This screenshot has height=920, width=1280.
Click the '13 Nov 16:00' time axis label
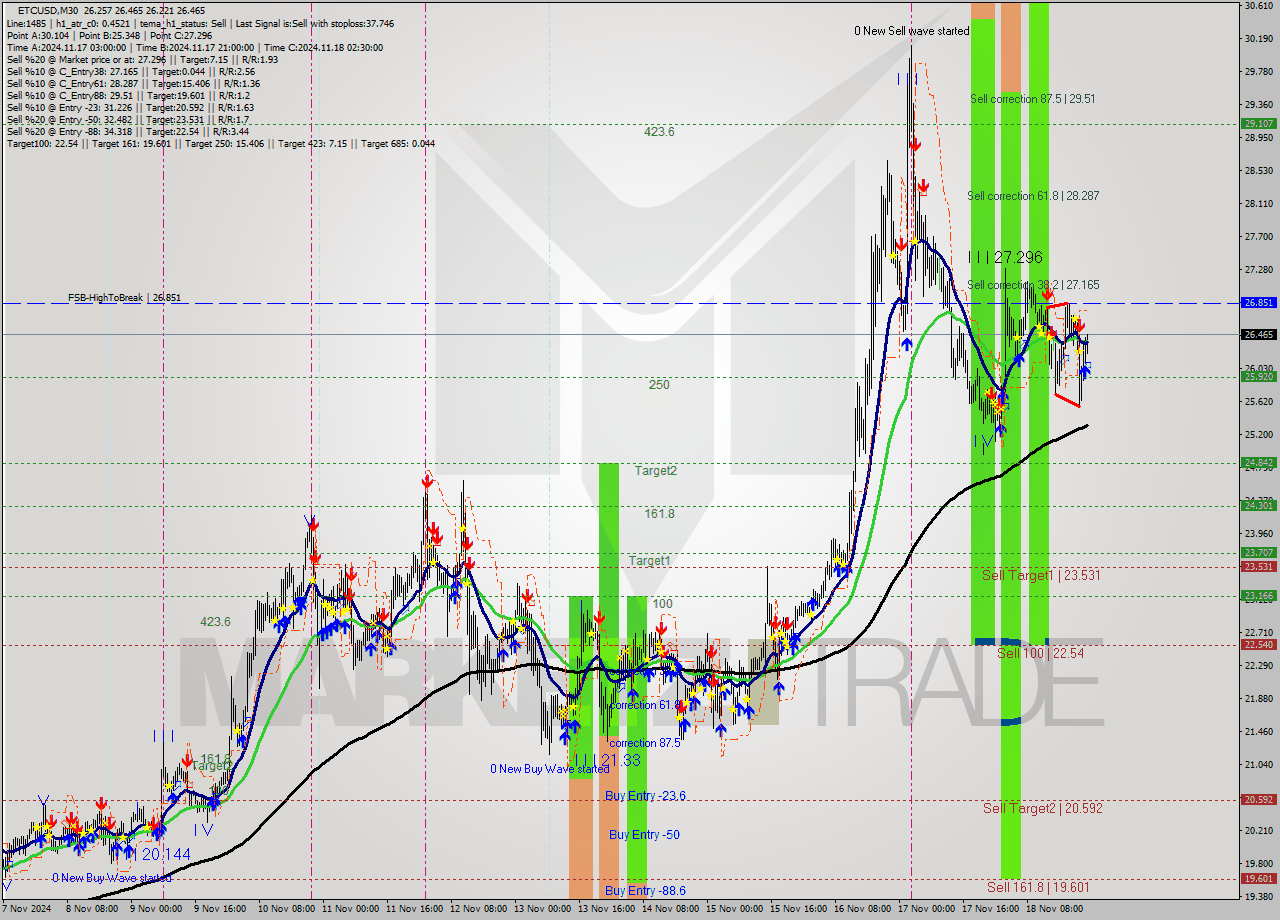click(x=606, y=910)
